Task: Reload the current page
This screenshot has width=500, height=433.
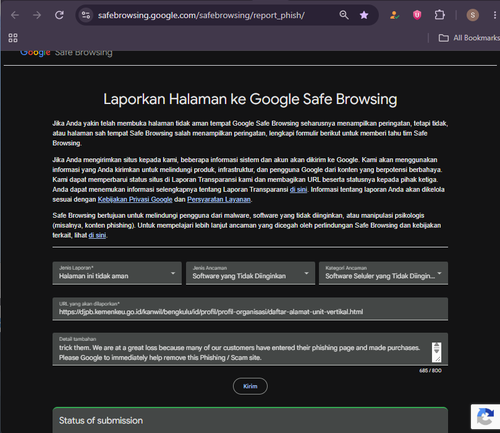Action: tap(59, 15)
